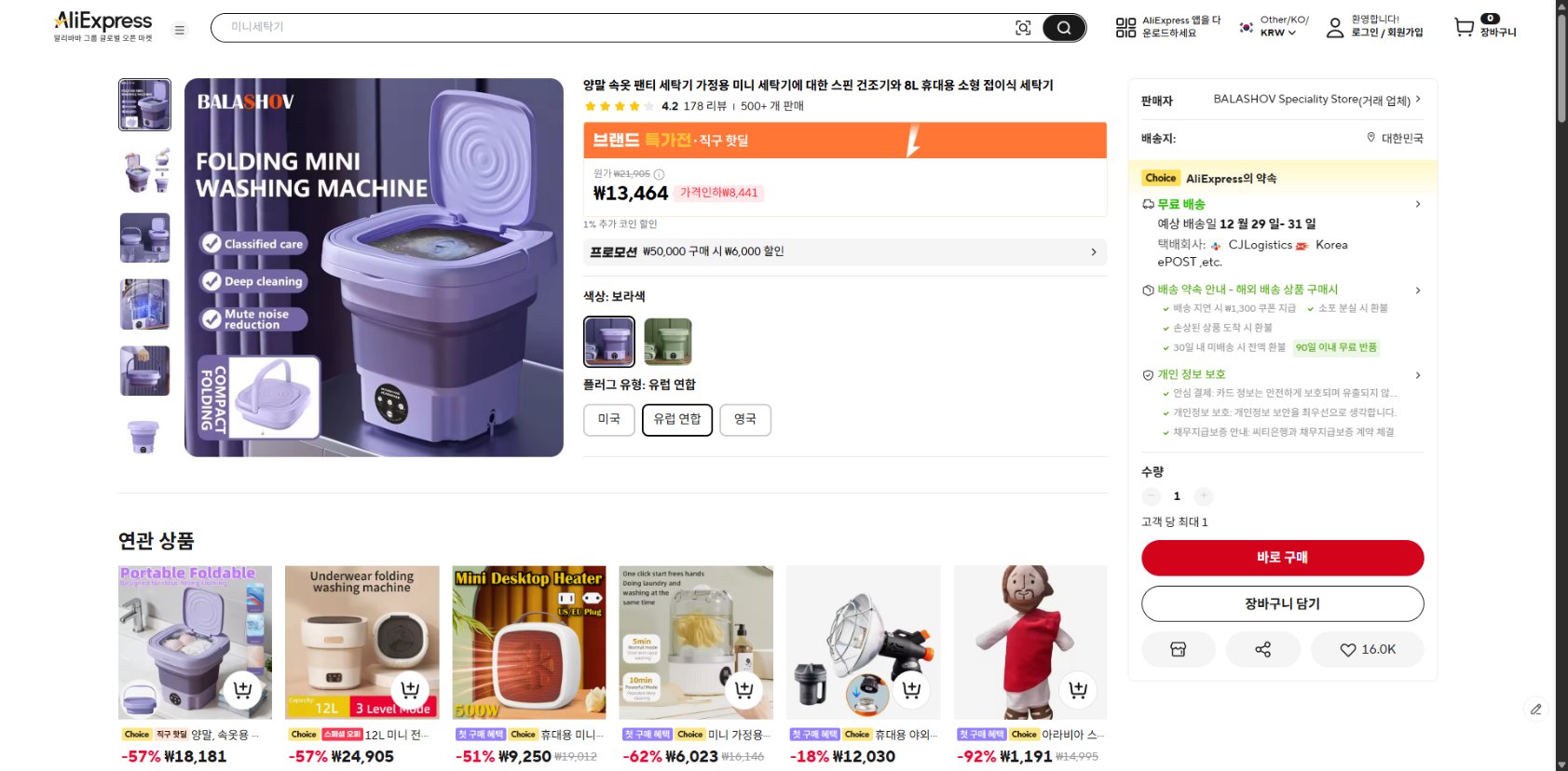Click the search magnifier button
Viewport: 1568px width, 771px height.
click(x=1064, y=28)
